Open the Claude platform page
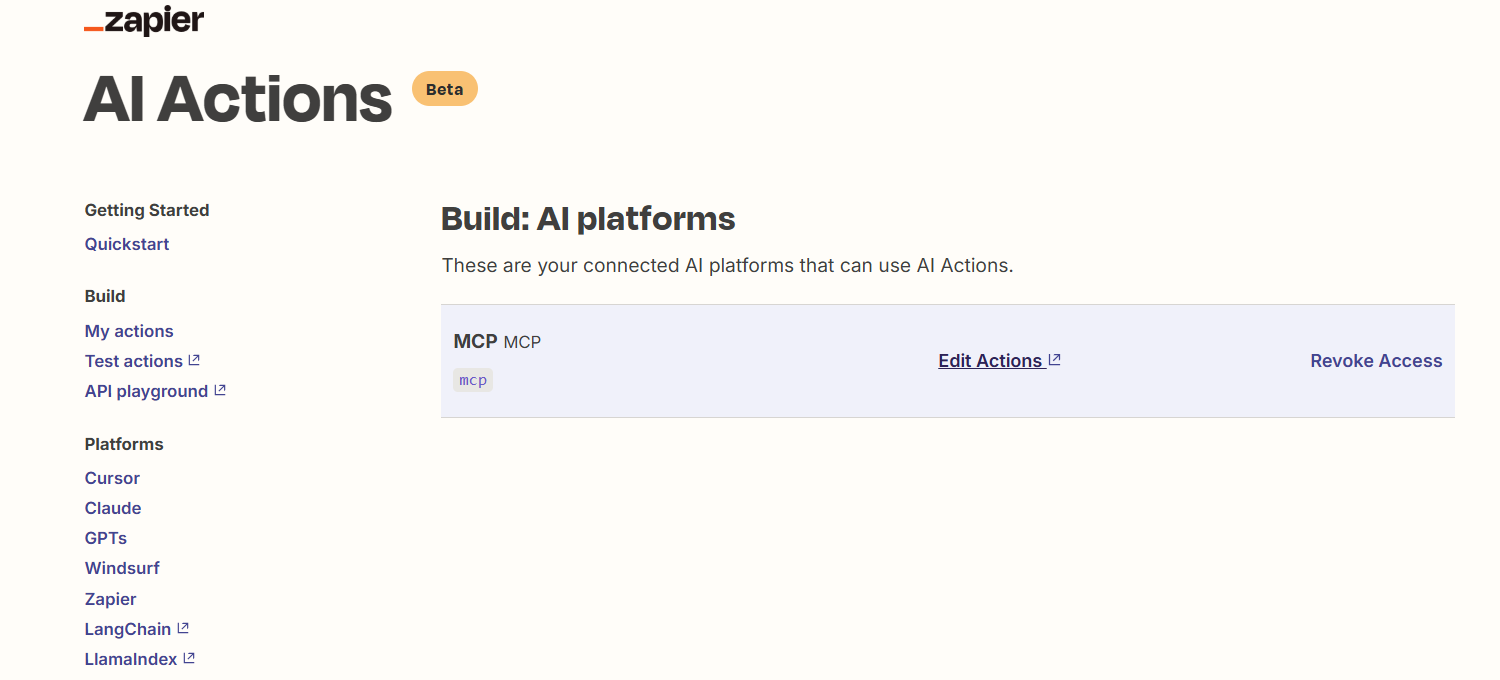The image size is (1500, 680). click(x=113, y=508)
